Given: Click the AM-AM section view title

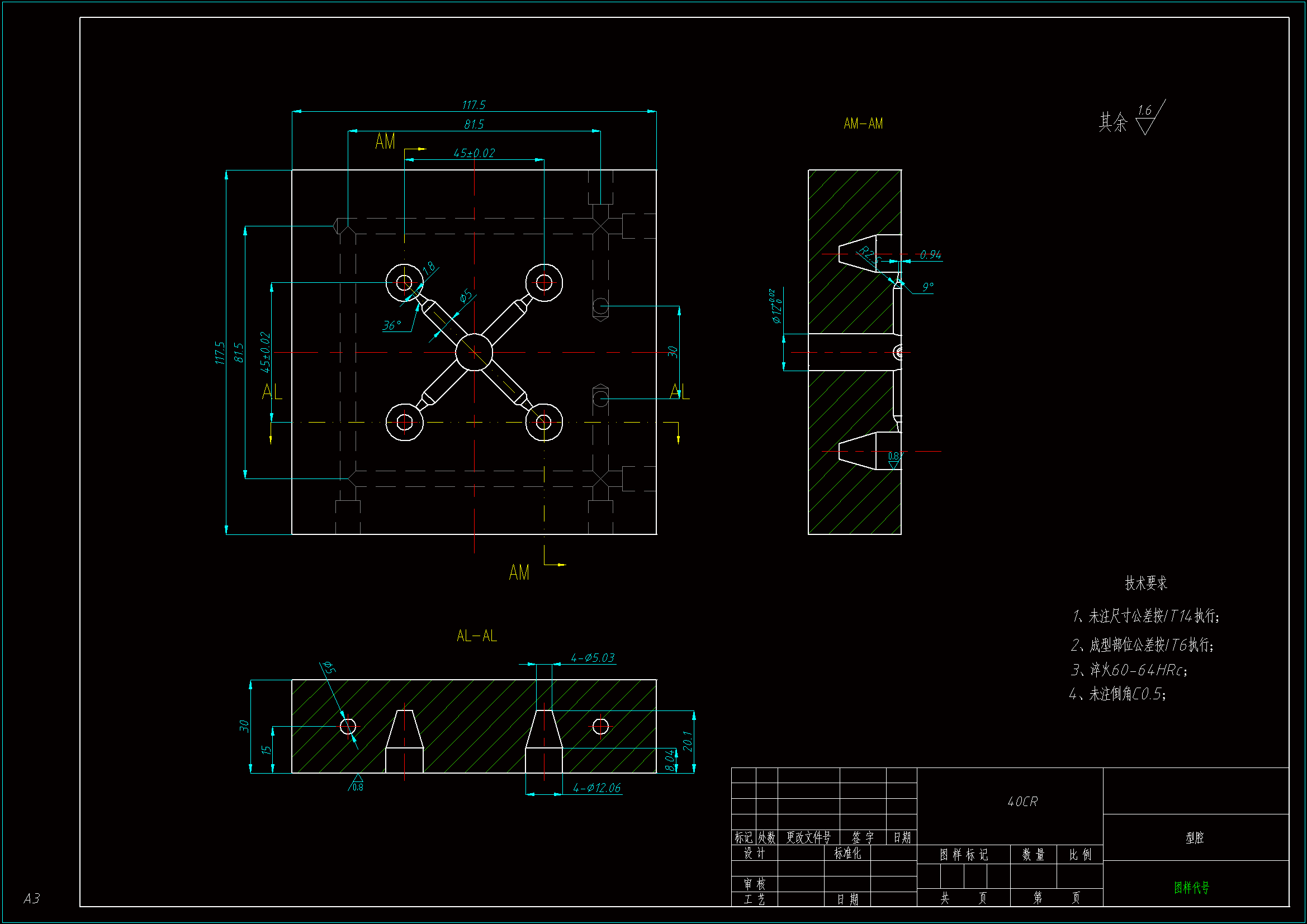Looking at the screenshot, I should [863, 124].
